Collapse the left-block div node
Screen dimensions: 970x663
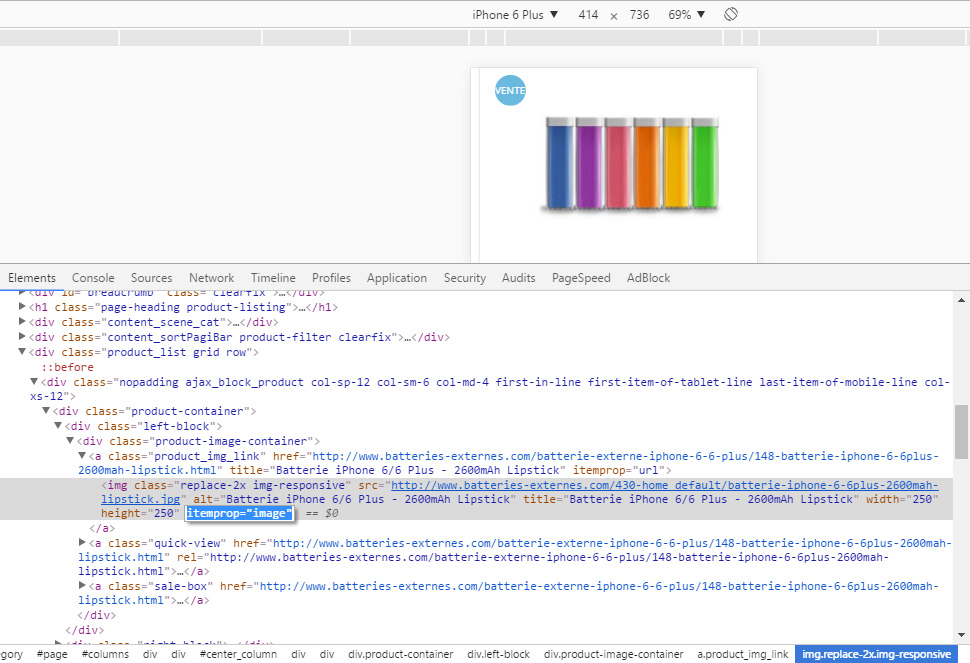coord(58,426)
